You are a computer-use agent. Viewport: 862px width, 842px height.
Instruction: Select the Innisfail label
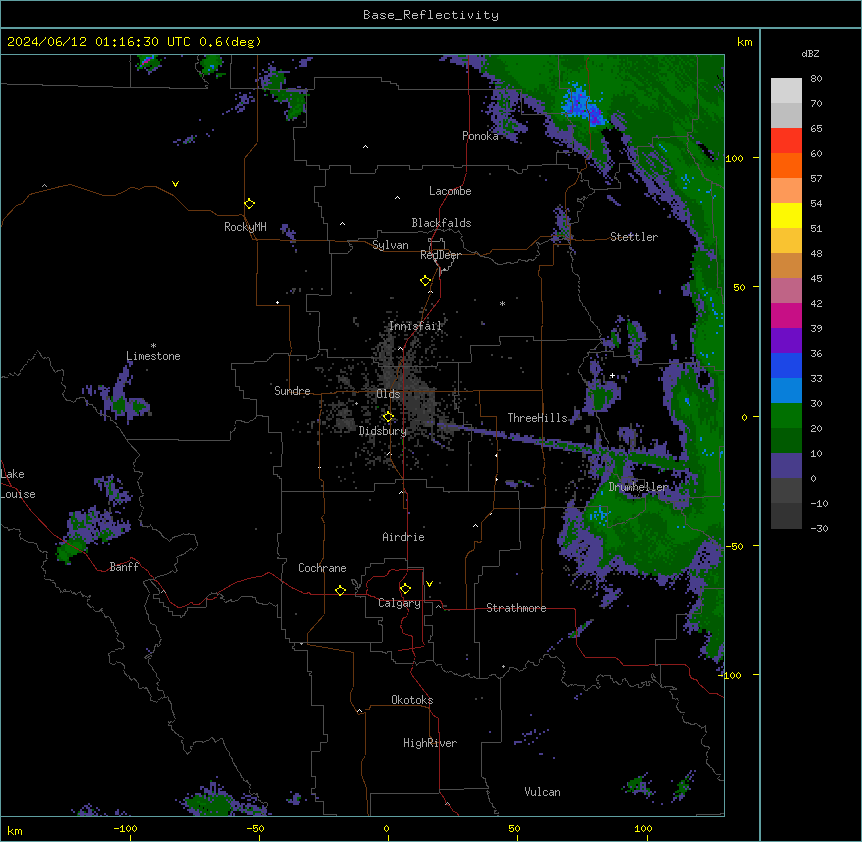(x=416, y=326)
